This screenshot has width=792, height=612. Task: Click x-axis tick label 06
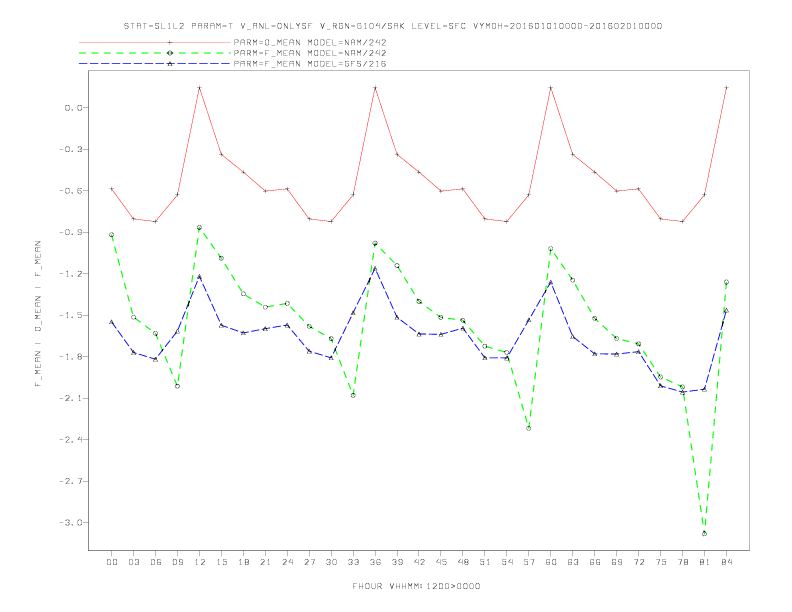pos(156,562)
